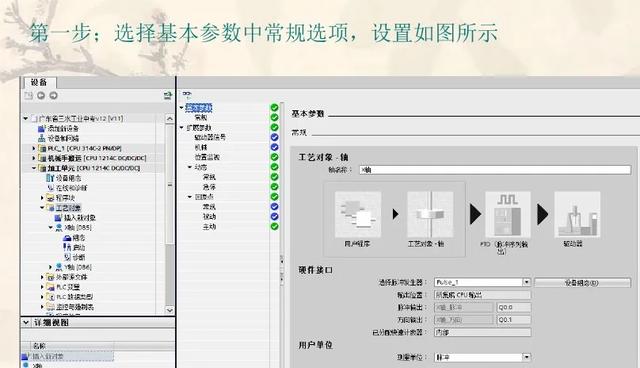640x368 pixels.
Task: Click the 工艺对象-轴 diagram image
Action: 430,215
